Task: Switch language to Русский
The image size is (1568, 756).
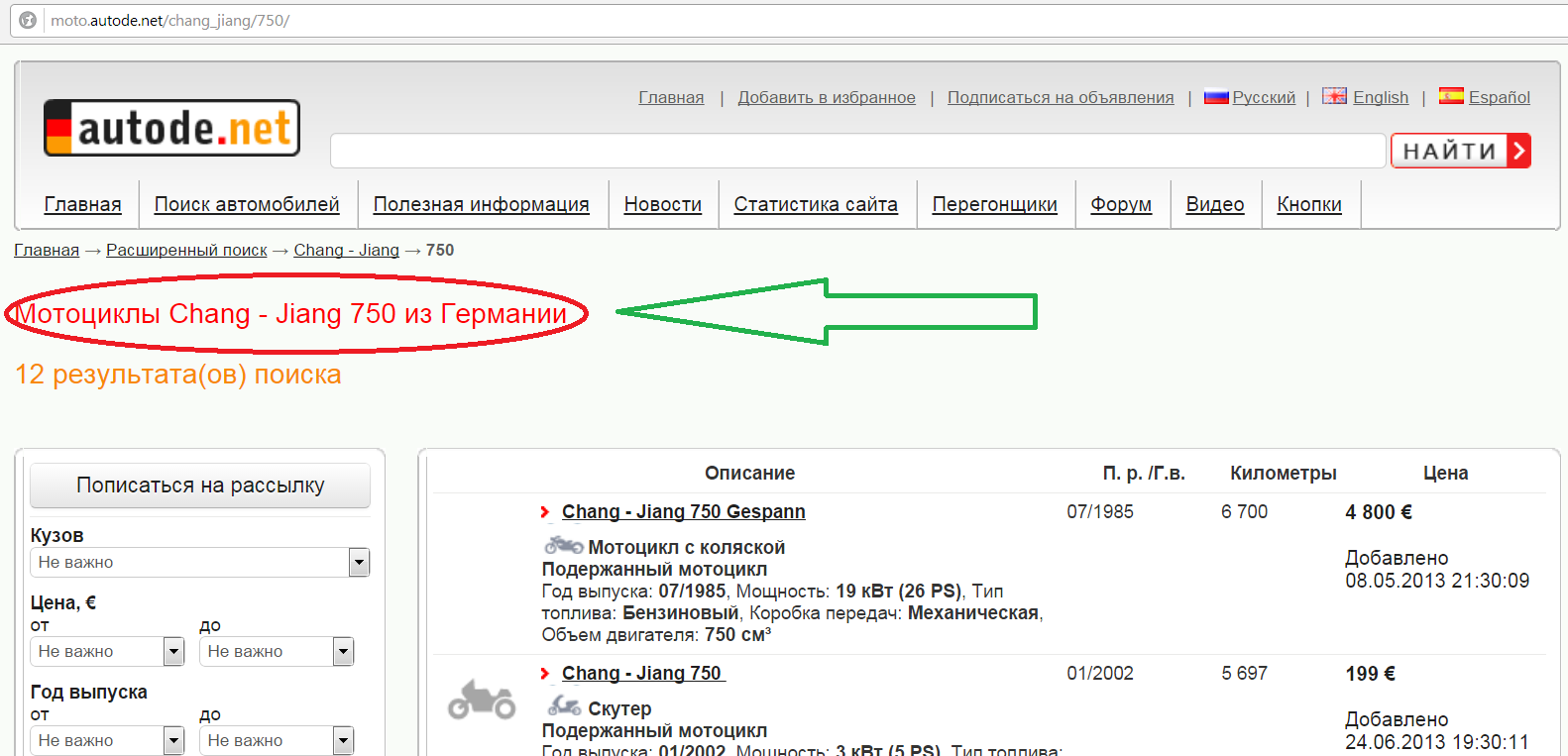Action: tap(1264, 97)
